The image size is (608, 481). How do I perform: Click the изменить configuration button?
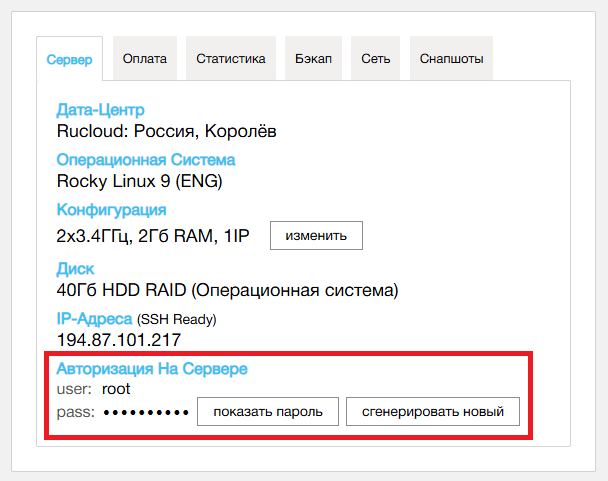coord(316,235)
